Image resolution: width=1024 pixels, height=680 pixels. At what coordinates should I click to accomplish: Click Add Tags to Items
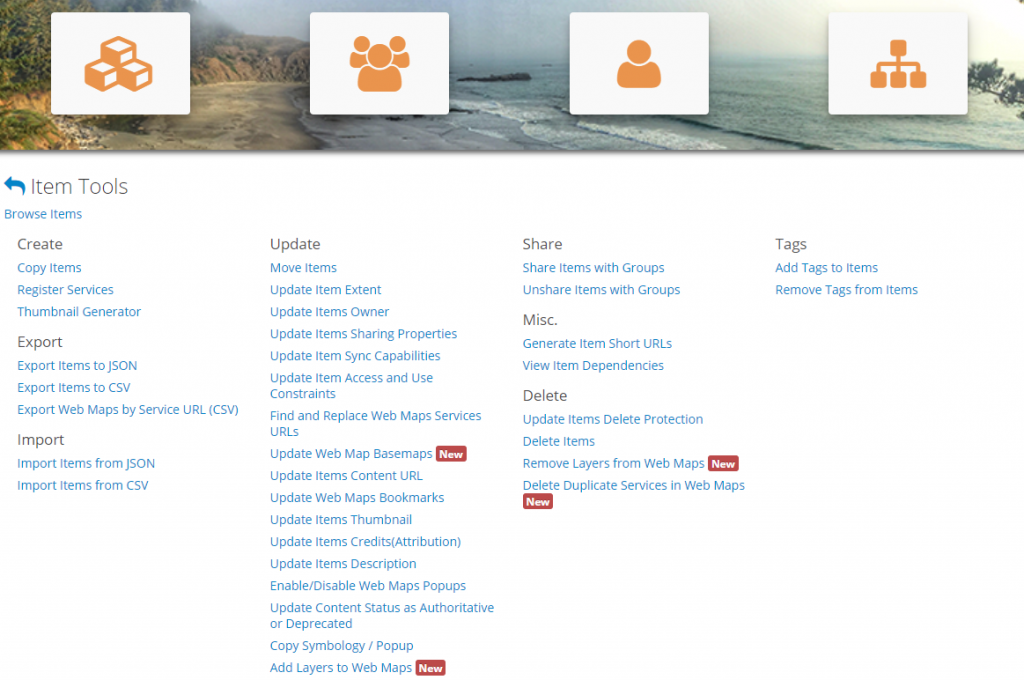coord(826,268)
